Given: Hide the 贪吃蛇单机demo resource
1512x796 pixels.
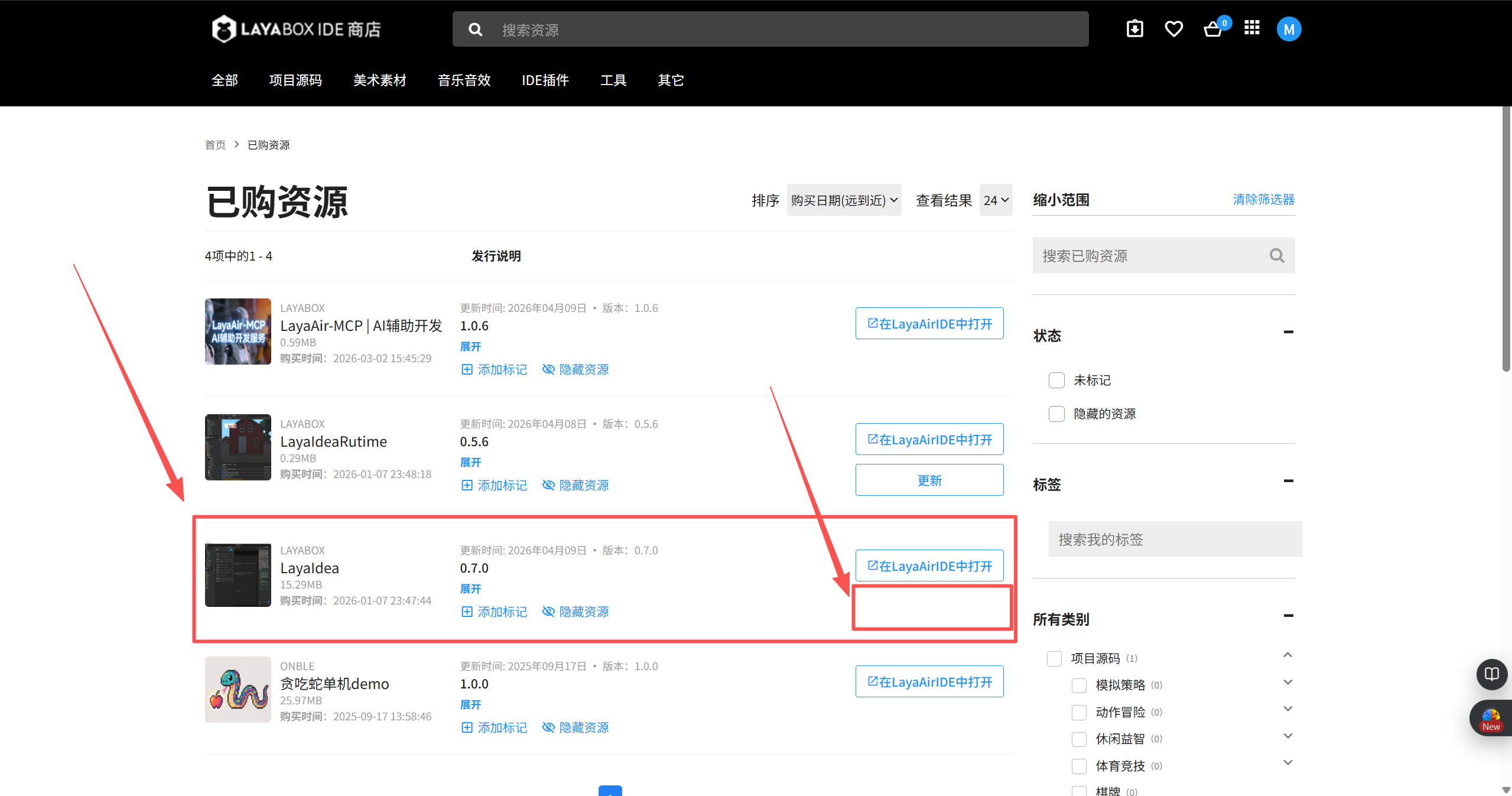Looking at the screenshot, I should pyautogui.click(x=575, y=727).
